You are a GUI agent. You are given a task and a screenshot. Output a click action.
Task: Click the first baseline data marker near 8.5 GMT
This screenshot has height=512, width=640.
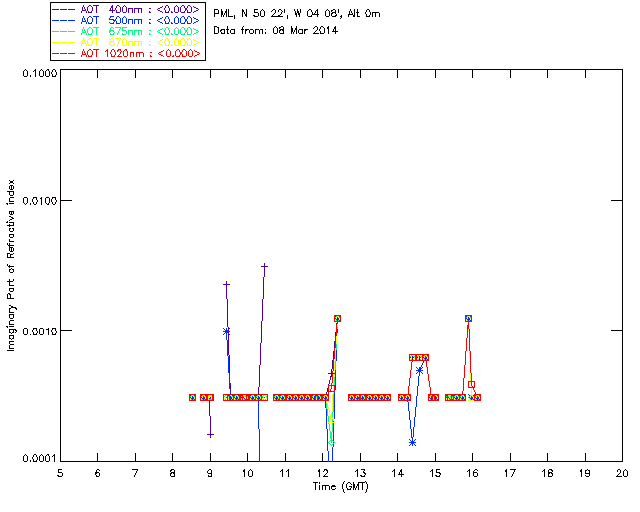[192, 397]
